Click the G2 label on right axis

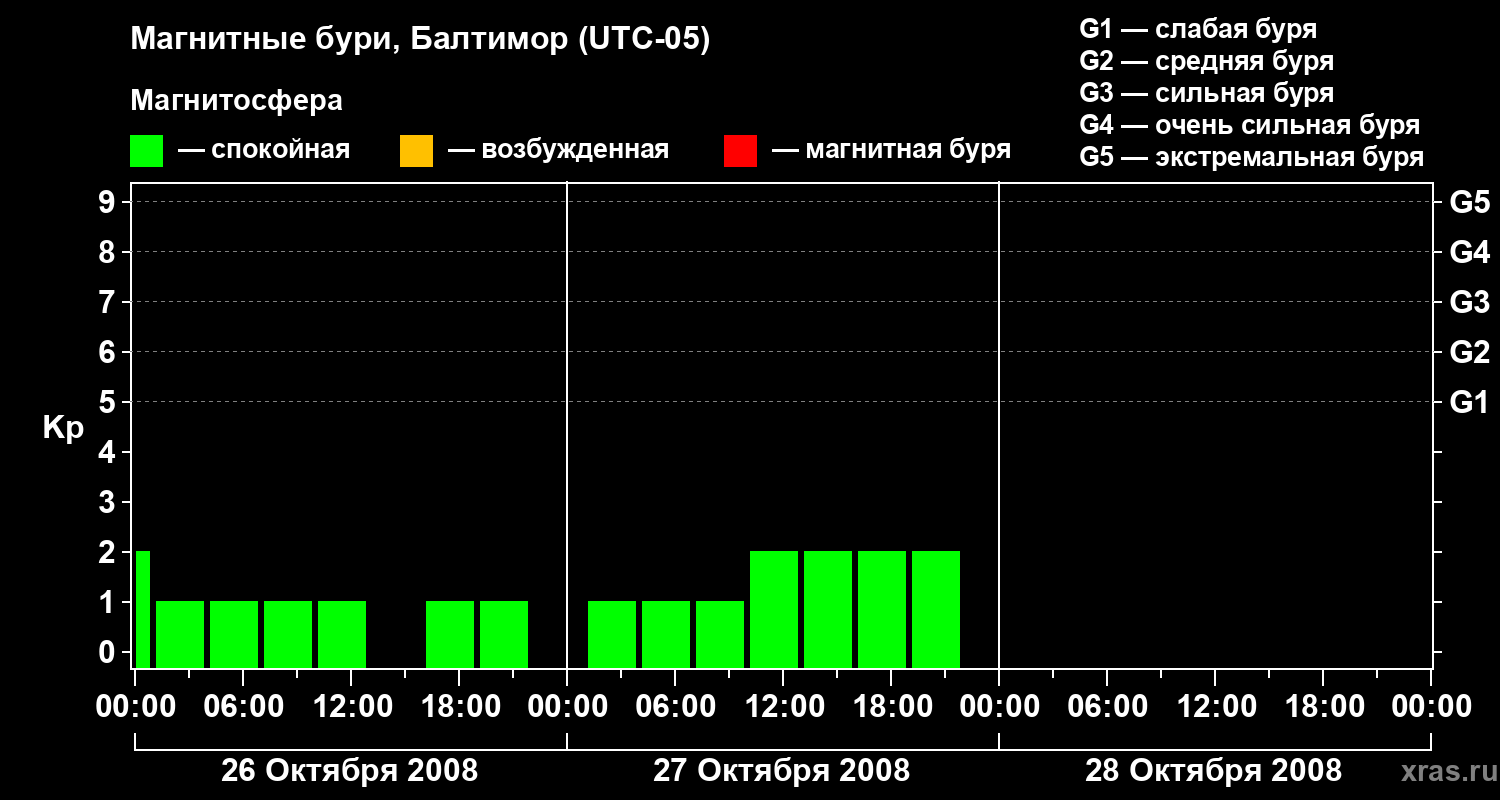1470,352
